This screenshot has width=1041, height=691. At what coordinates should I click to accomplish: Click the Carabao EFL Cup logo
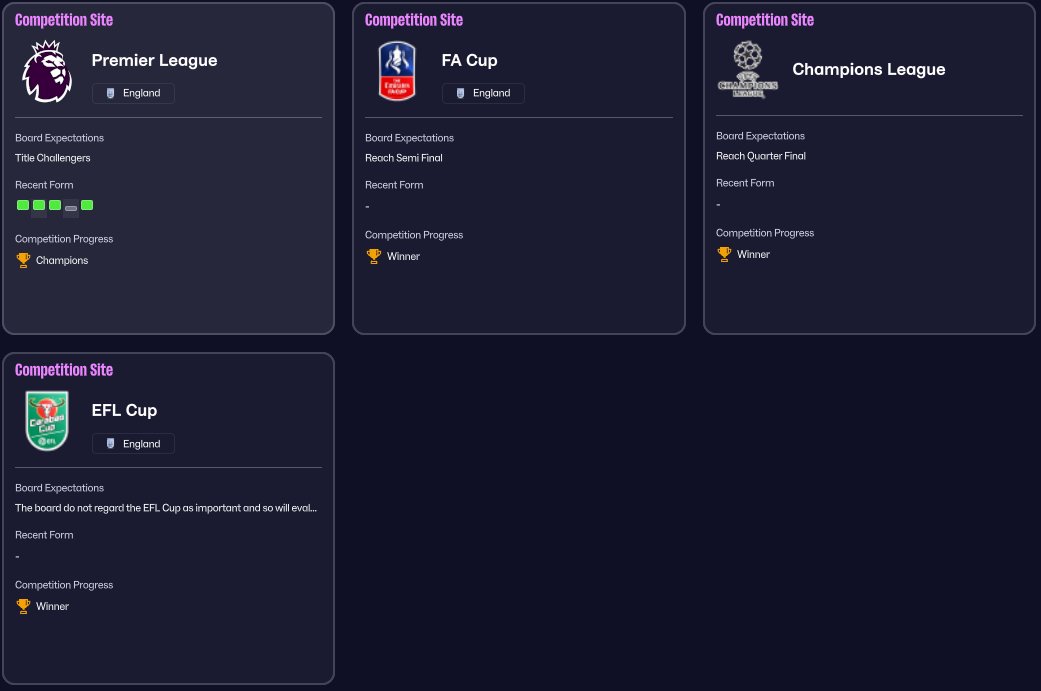click(x=47, y=421)
